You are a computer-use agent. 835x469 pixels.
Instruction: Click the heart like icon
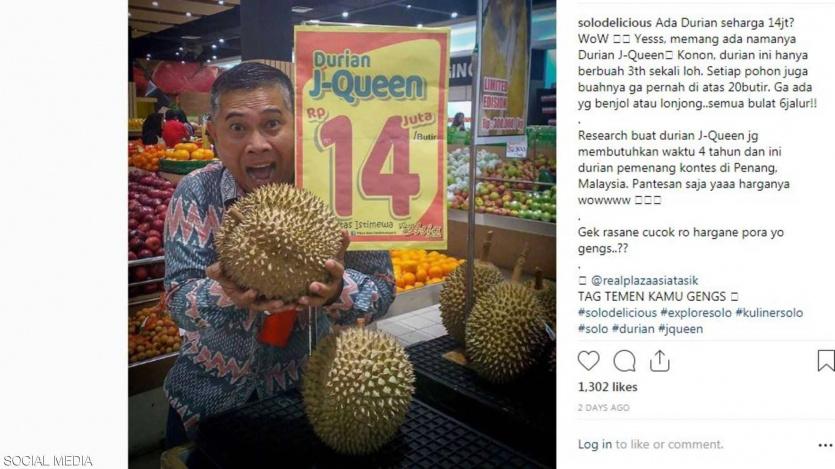pos(588,361)
